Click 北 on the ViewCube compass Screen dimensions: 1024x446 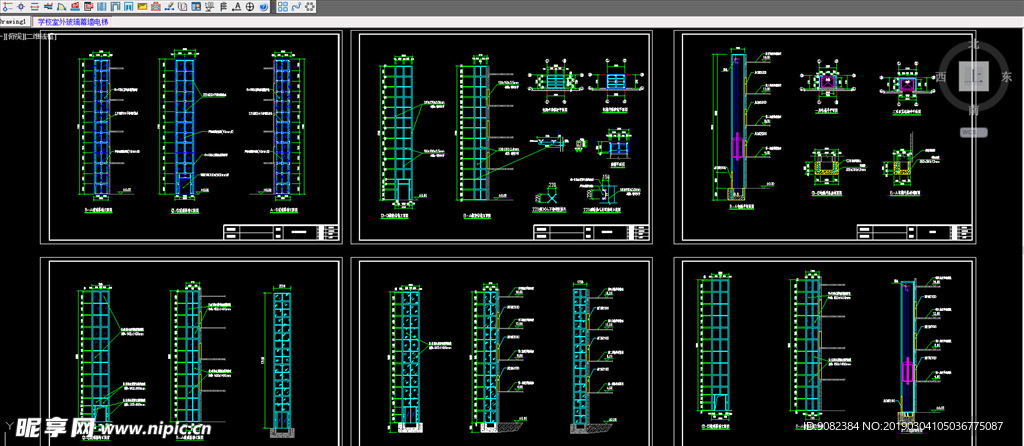pyautogui.click(x=975, y=45)
